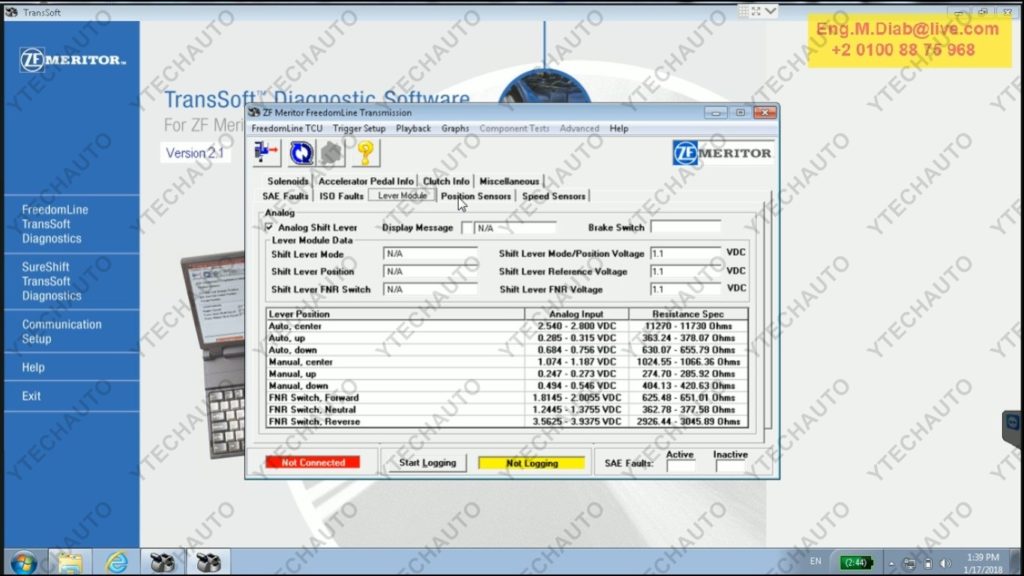Click the Windows Start orb
Screen dimensions: 1024x576
pos(22,563)
